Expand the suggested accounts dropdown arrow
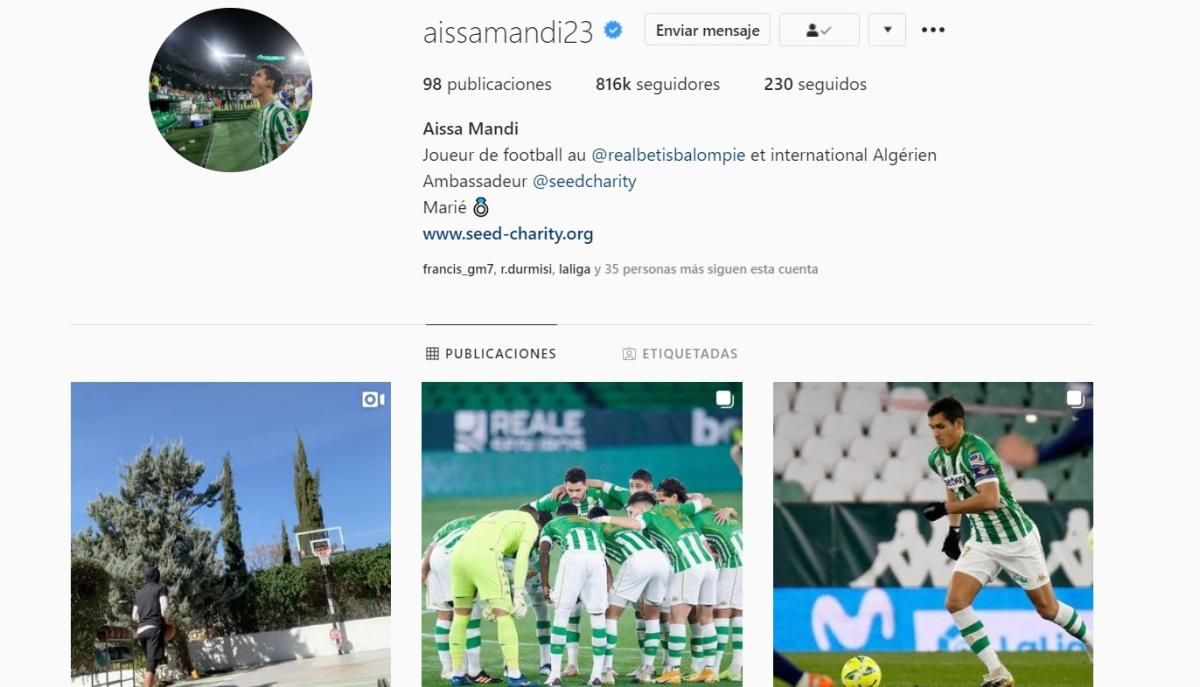 [x=887, y=30]
